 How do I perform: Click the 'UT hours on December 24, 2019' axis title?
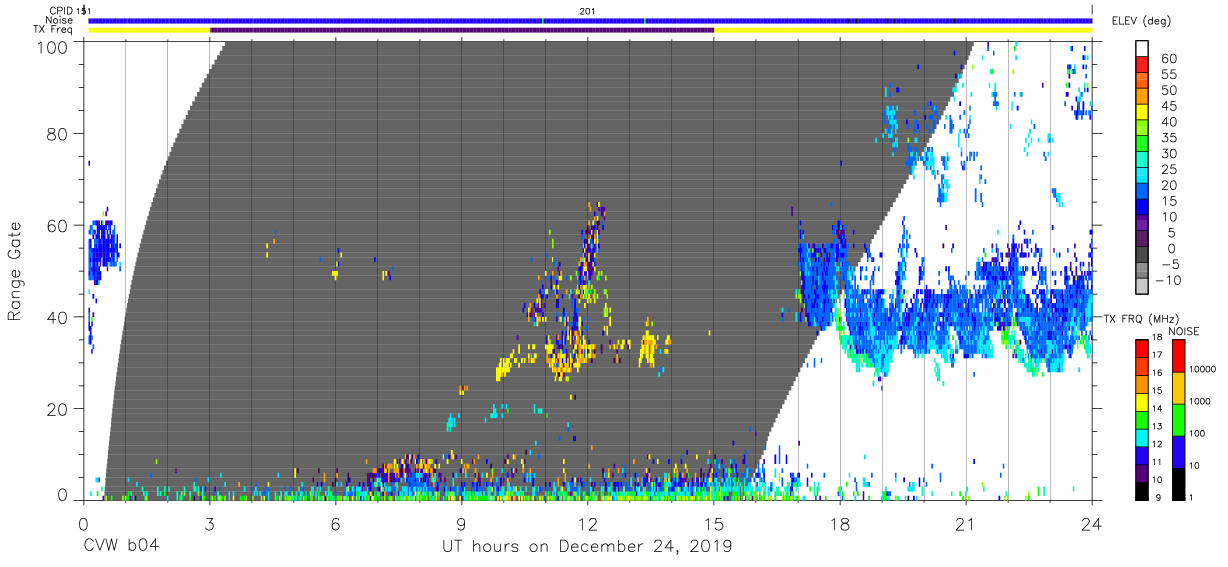click(587, 547)
